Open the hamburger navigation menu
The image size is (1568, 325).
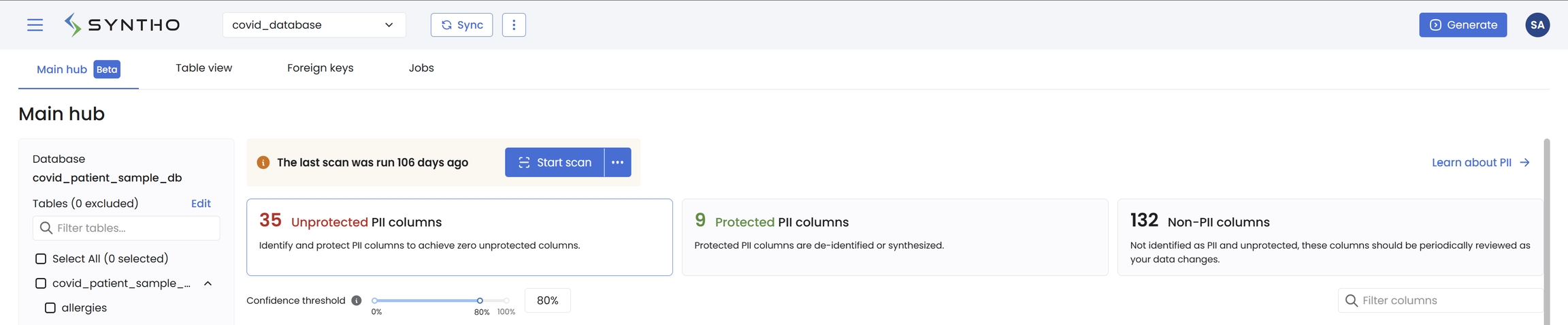tap(35, 25)
